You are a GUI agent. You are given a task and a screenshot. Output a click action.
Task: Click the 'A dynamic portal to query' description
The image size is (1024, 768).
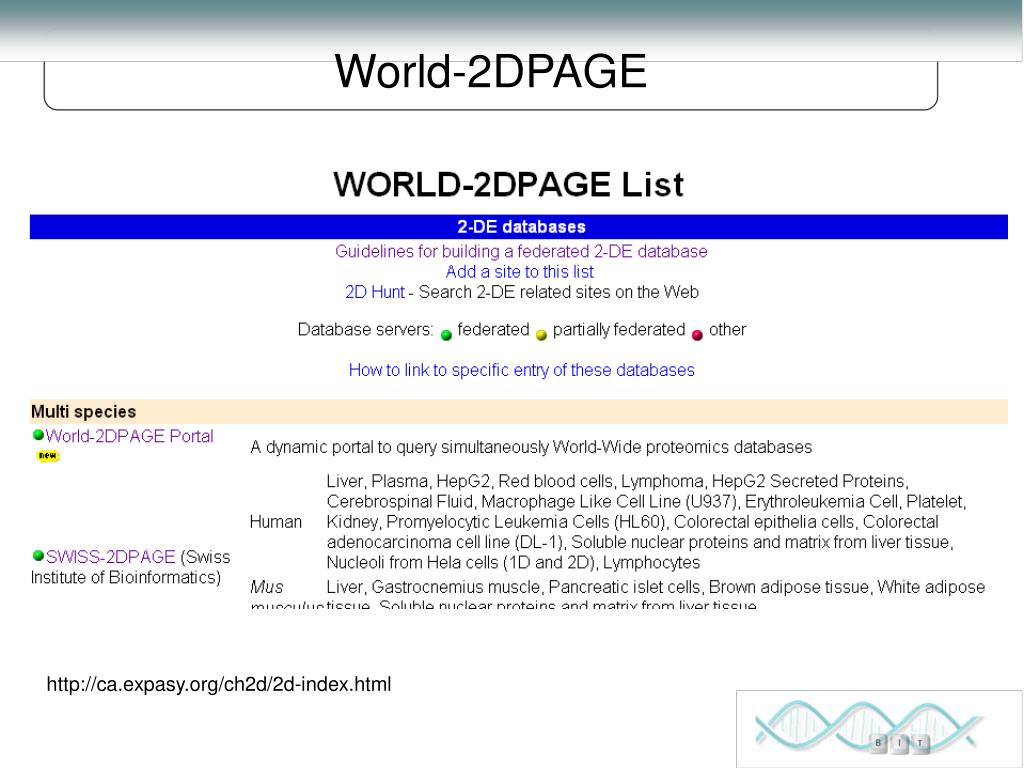(x=531, y=447)
